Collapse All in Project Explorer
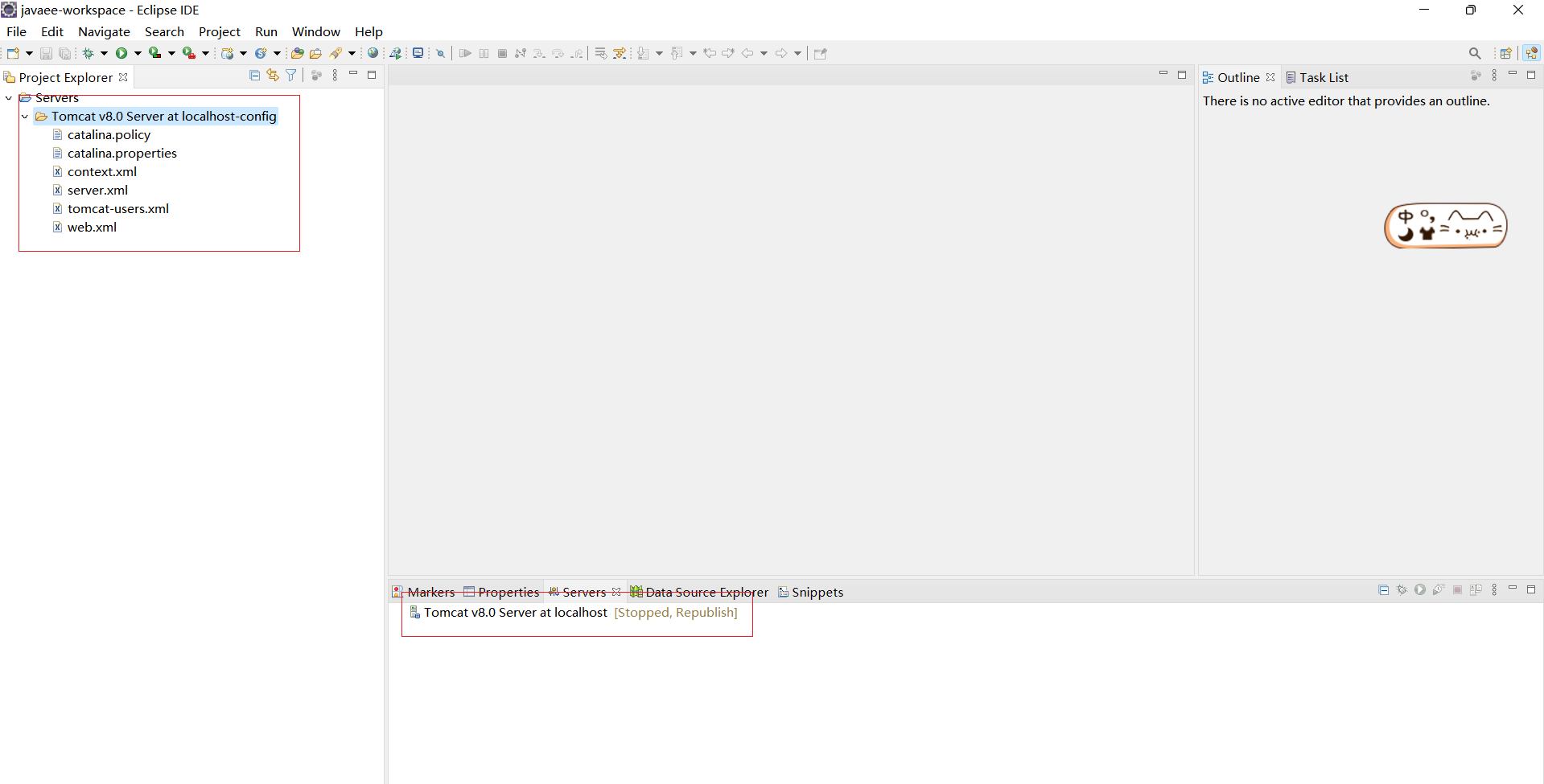 [x=254, y=75]
